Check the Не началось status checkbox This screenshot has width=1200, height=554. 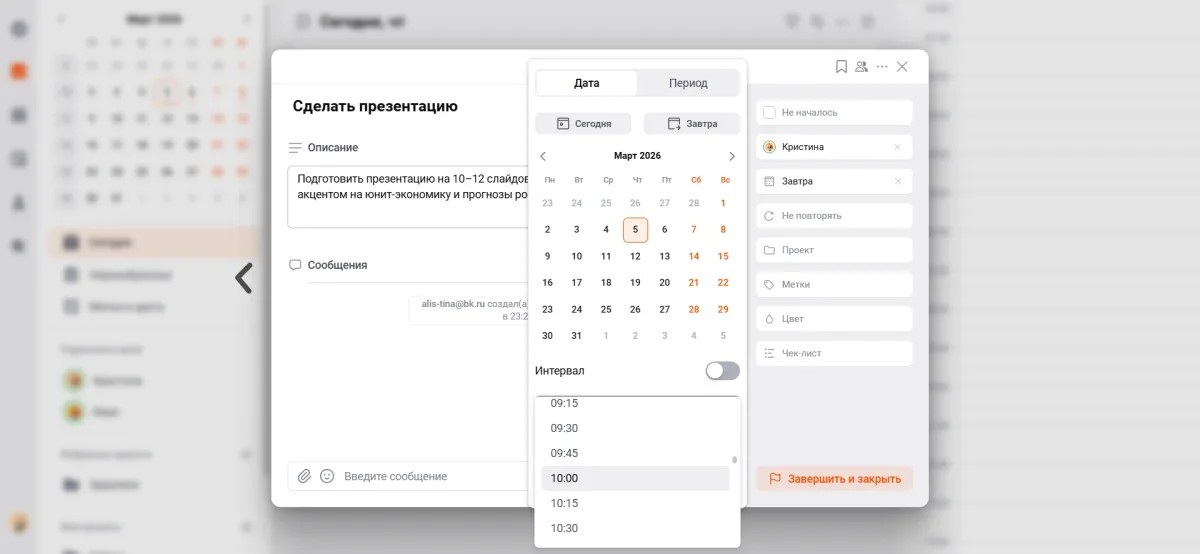770,113
